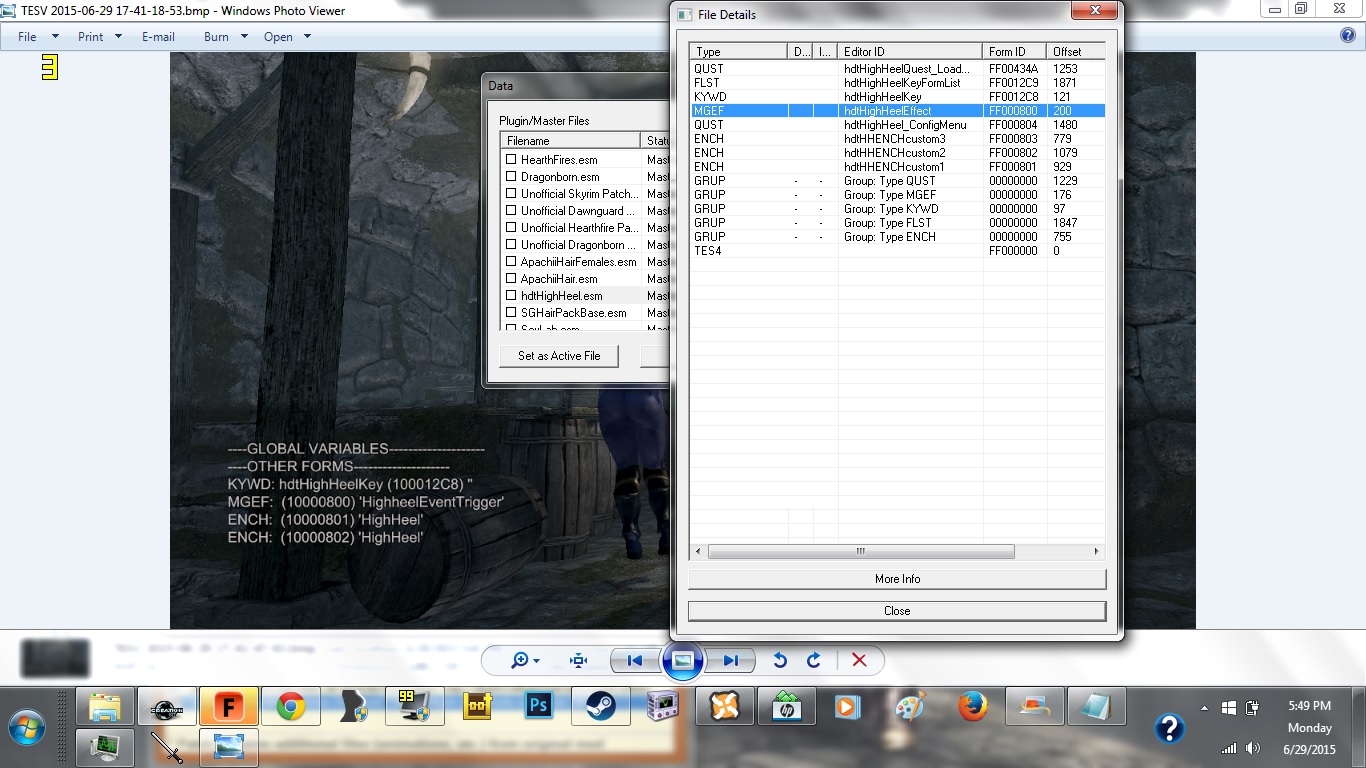The image size is (1366, 768).
Task: Go to the previous photo
Action: point(634,660)
